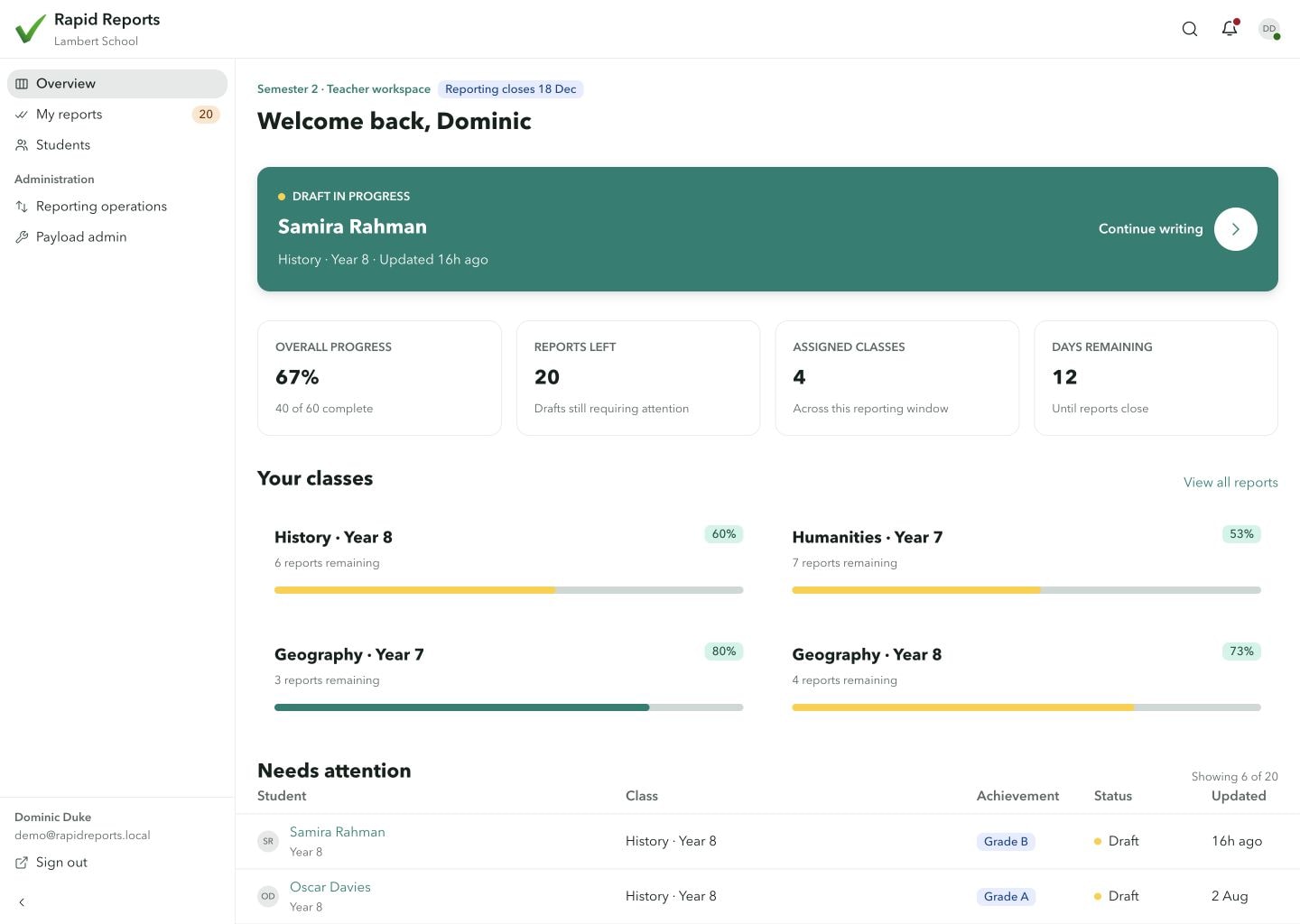Click the Reporting operations arrows icon
This screenshot has height=924, width=1300.
22,207
